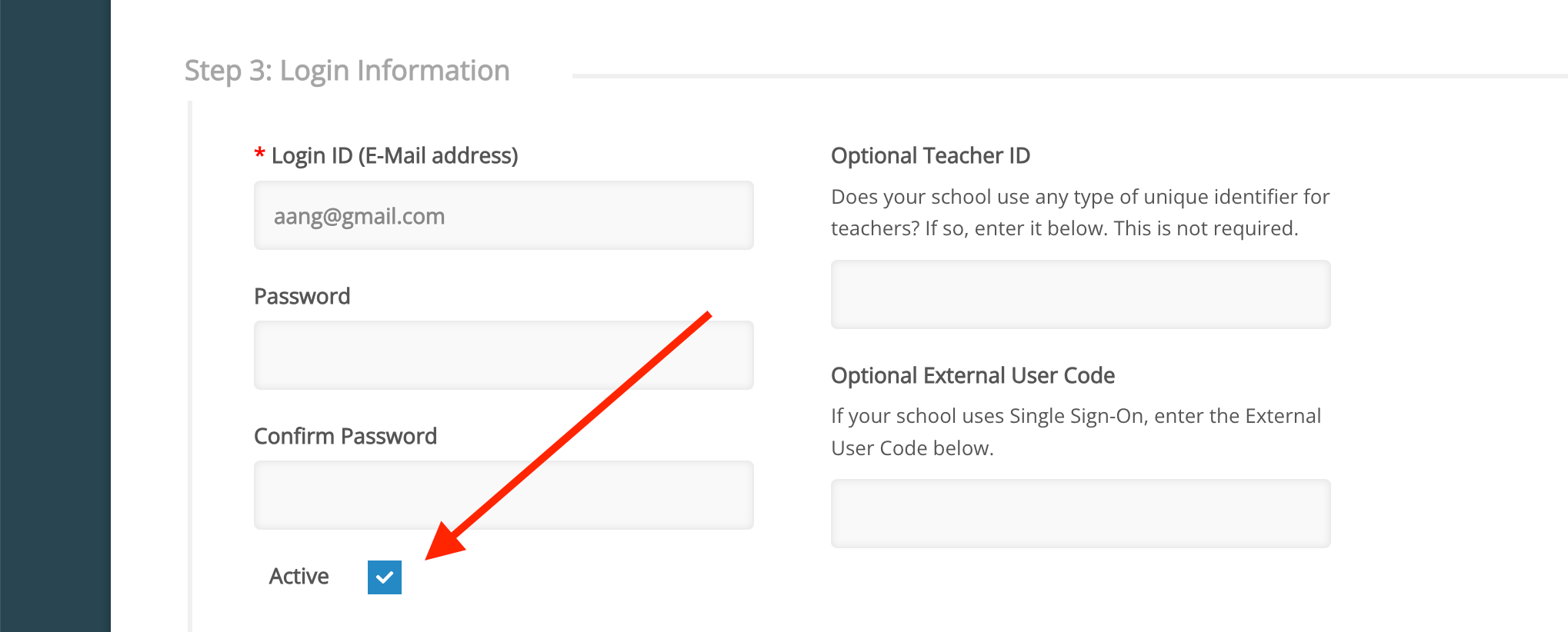This screenshot has height=632, width=1568.
Task: Click the dark left sidebar panel
Action: (55, 316)
